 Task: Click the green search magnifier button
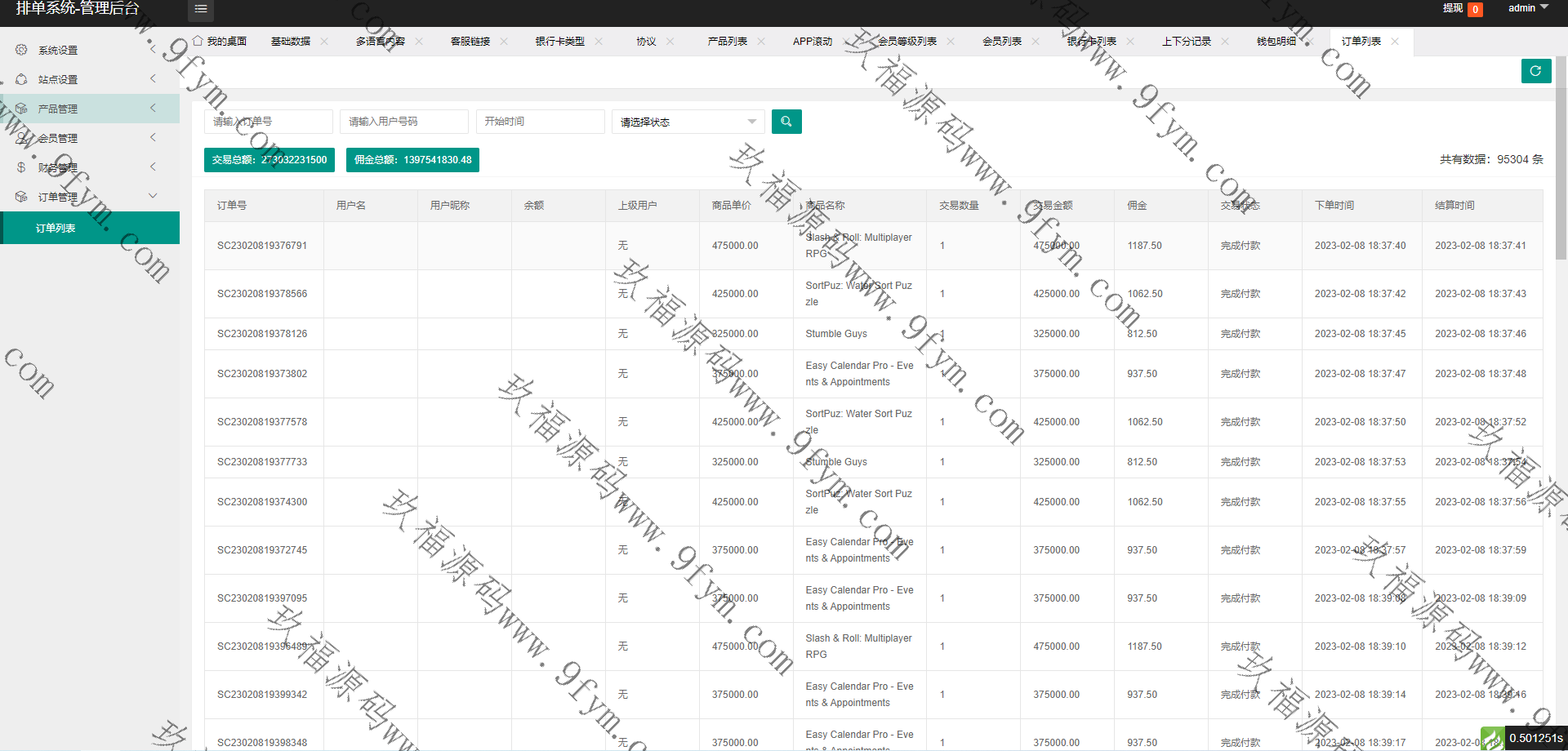click(786, 122)
